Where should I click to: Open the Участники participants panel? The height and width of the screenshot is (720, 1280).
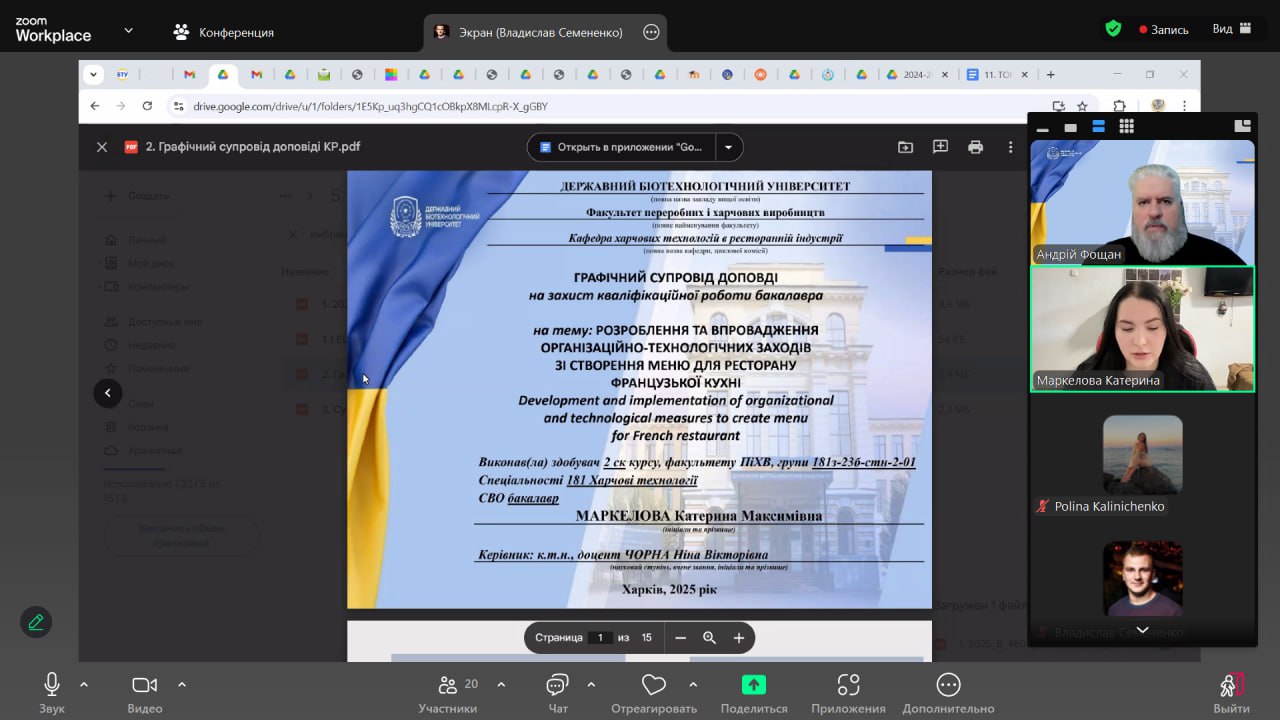coord(448,693)
